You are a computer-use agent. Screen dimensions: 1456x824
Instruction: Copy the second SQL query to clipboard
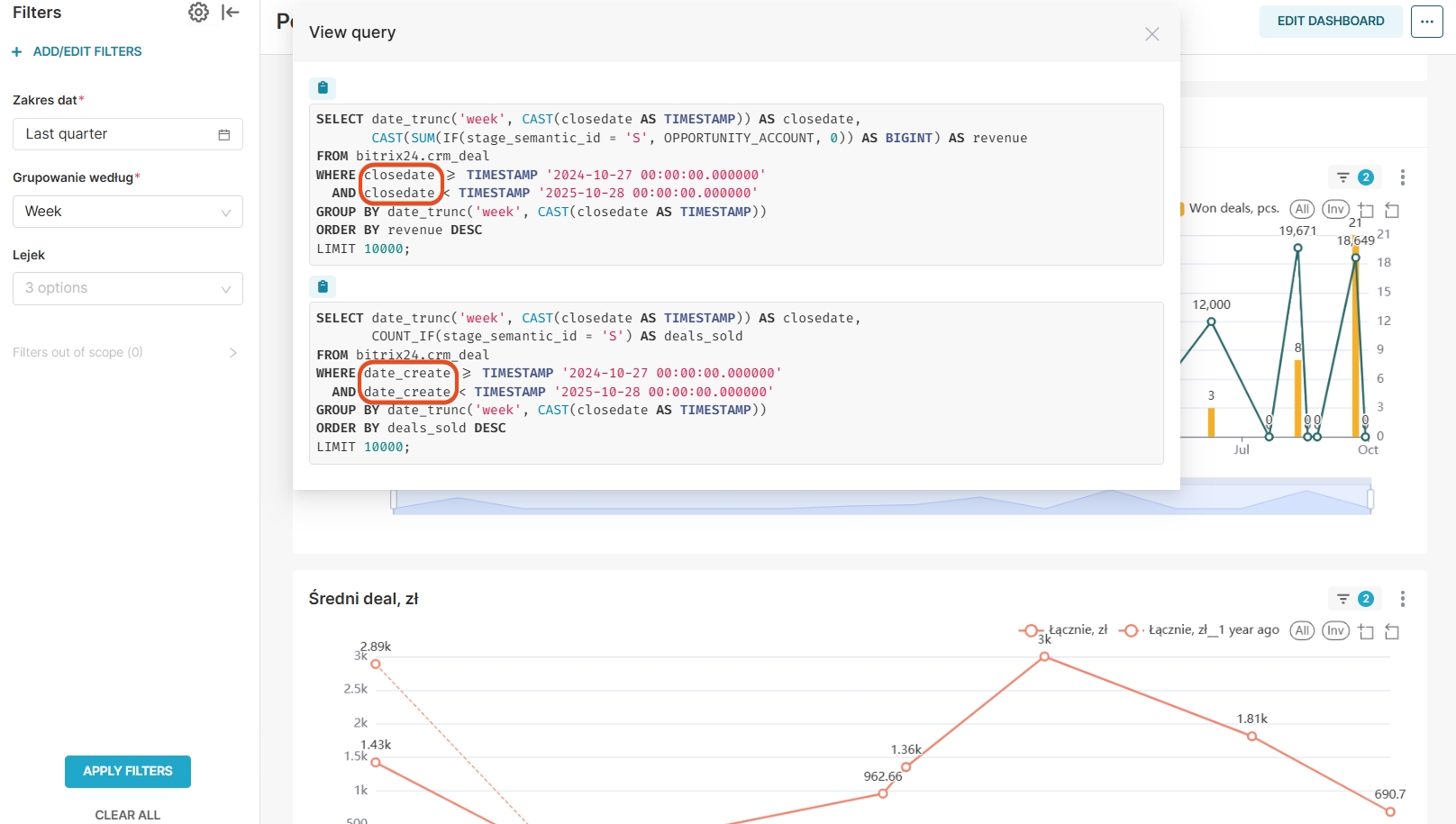(x=323, y=286)
